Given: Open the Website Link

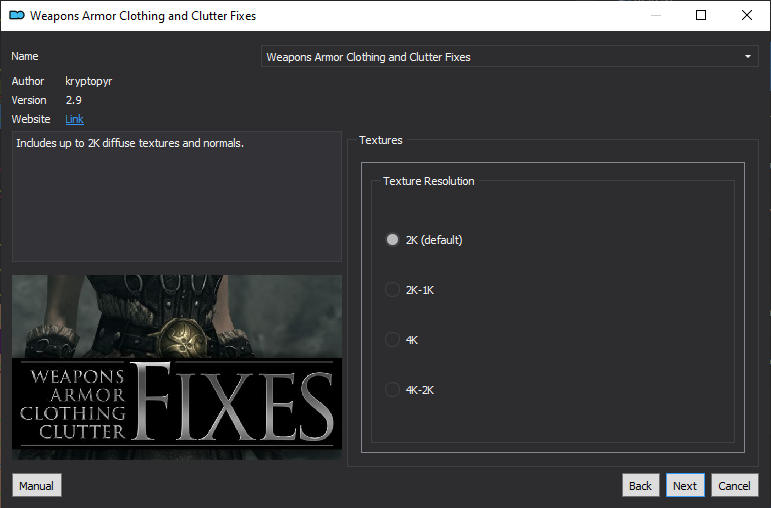Looking at the screenshot, I should coord(74,119).
